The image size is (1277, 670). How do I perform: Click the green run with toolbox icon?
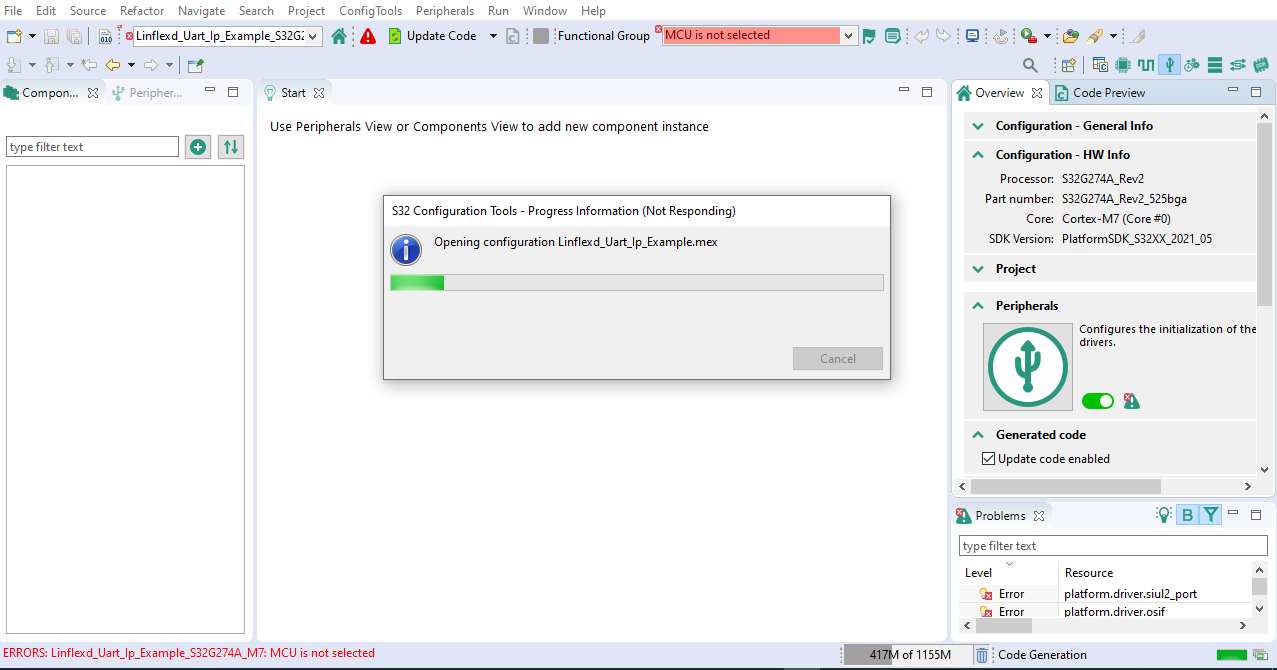coord(1028,36)
